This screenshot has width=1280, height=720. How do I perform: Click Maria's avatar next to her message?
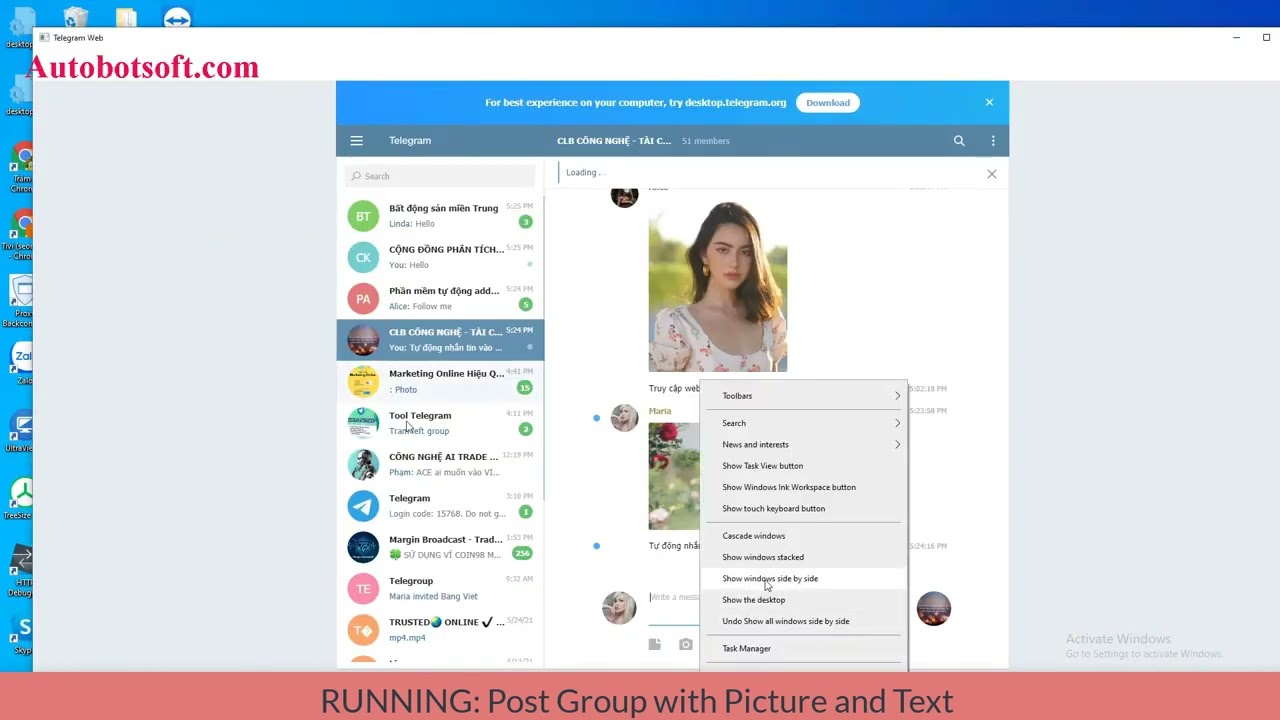point(624,418)
